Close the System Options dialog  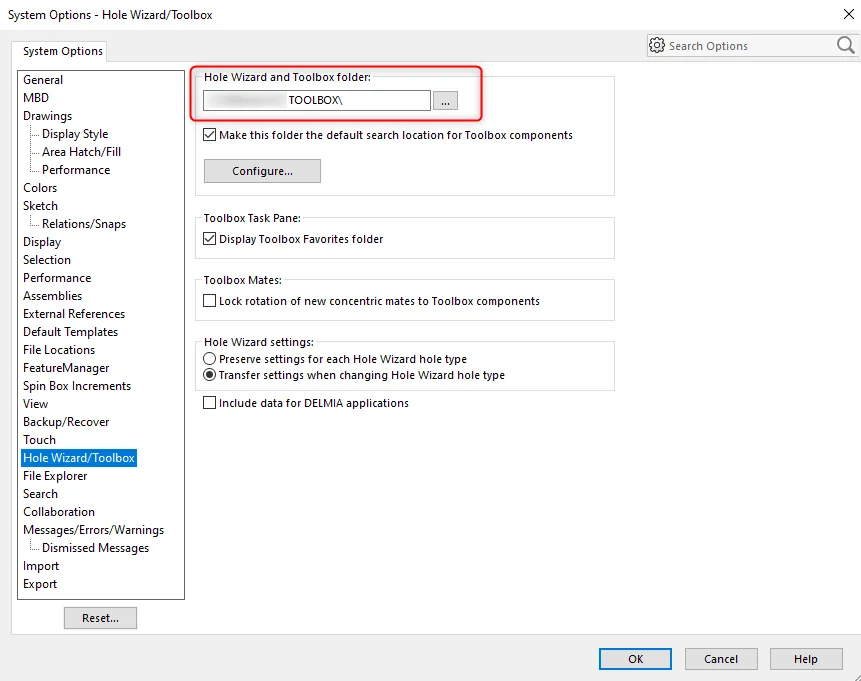(x=849, y=14)
